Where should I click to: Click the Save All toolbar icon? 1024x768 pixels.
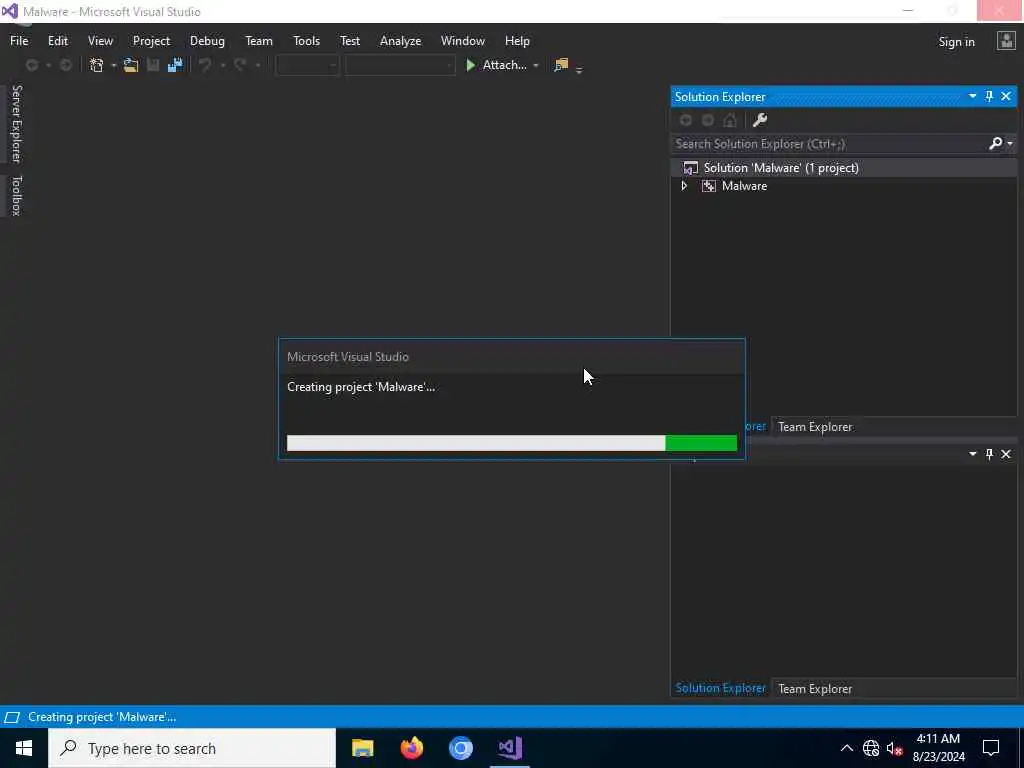[x=175, y=65]
